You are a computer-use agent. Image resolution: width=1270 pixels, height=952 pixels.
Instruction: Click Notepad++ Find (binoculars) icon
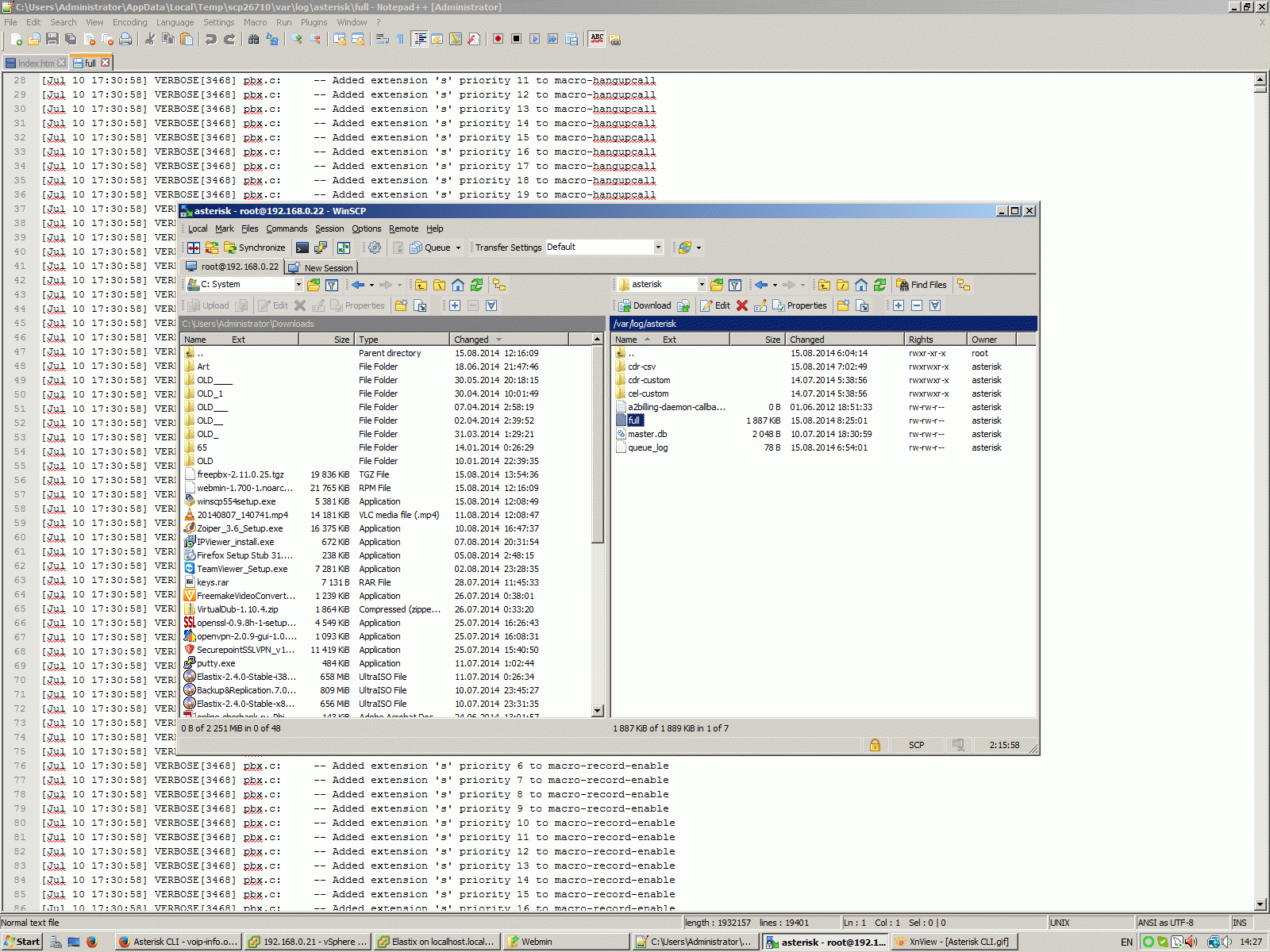tap(254, 39)
